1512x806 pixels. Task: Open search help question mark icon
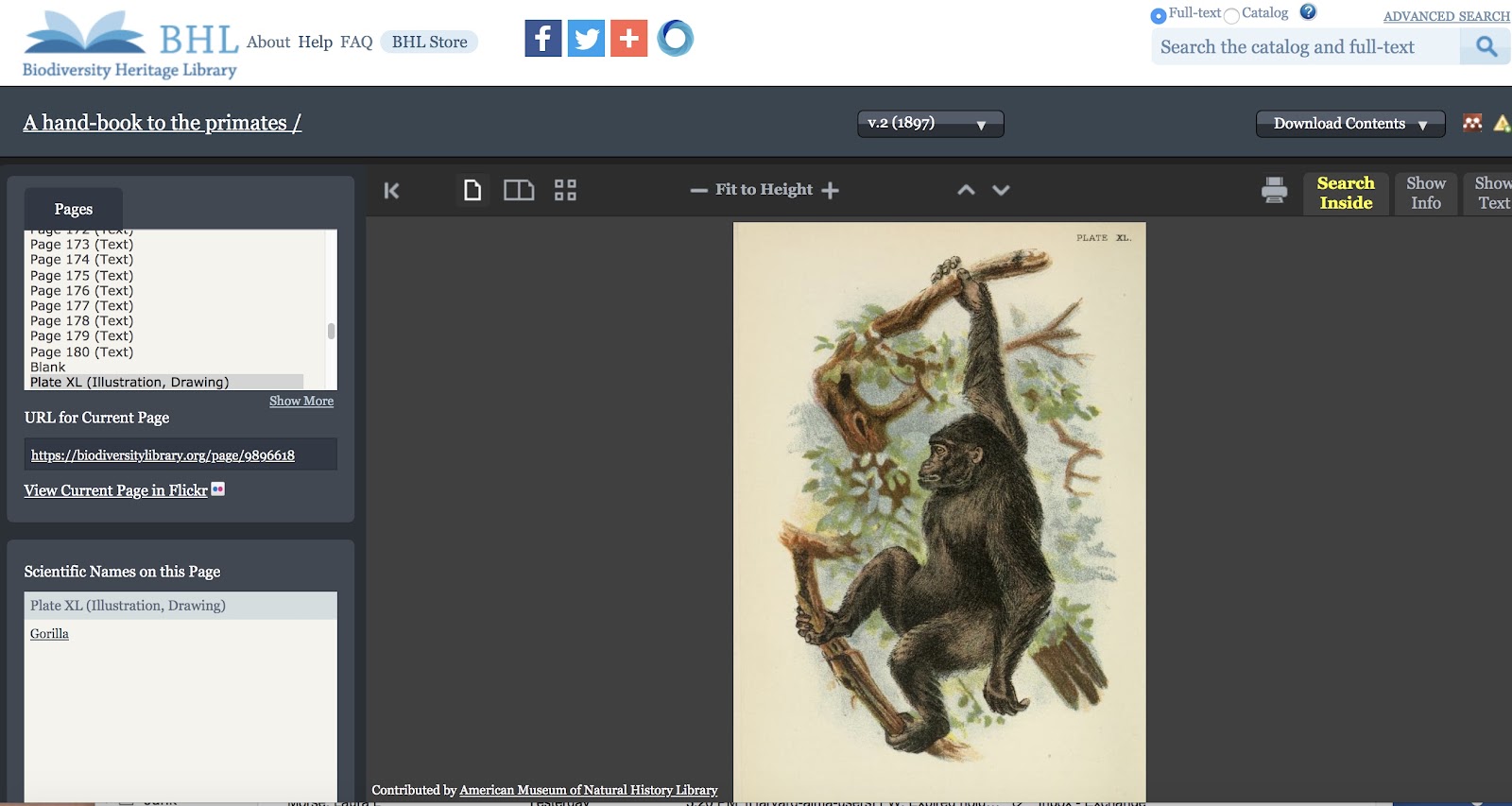[x=1308, y=12]
